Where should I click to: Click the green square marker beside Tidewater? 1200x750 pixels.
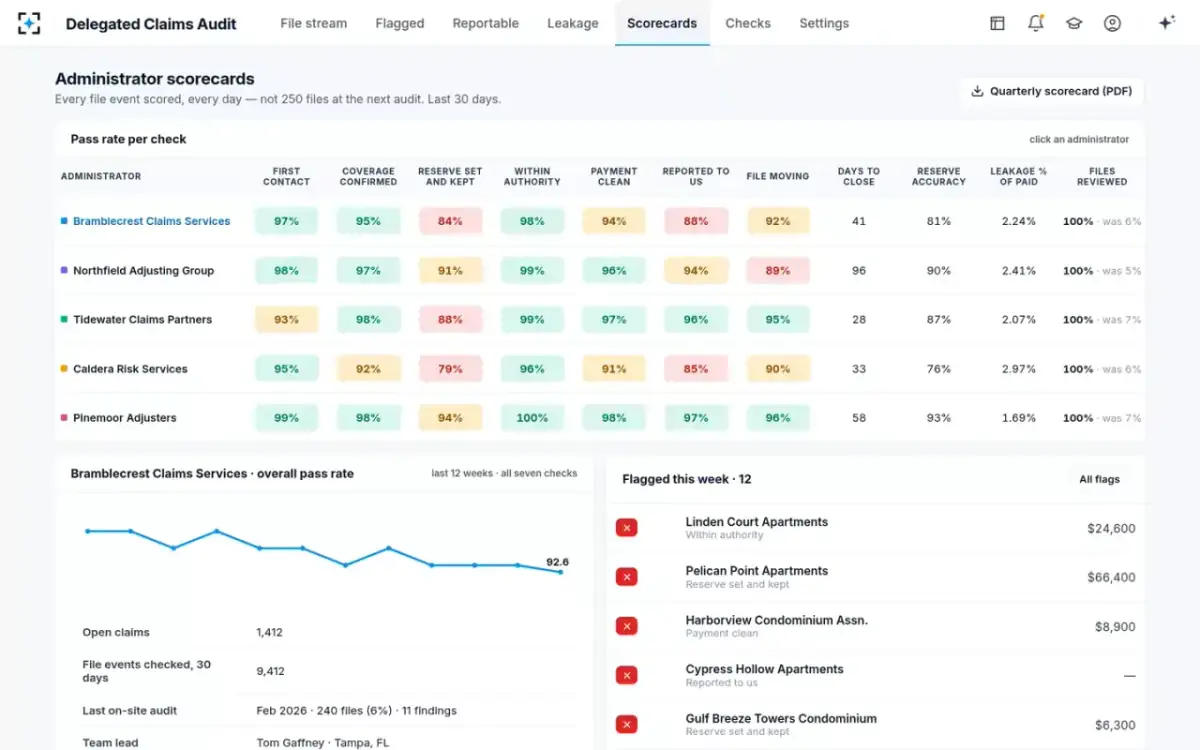coord(64,320)
